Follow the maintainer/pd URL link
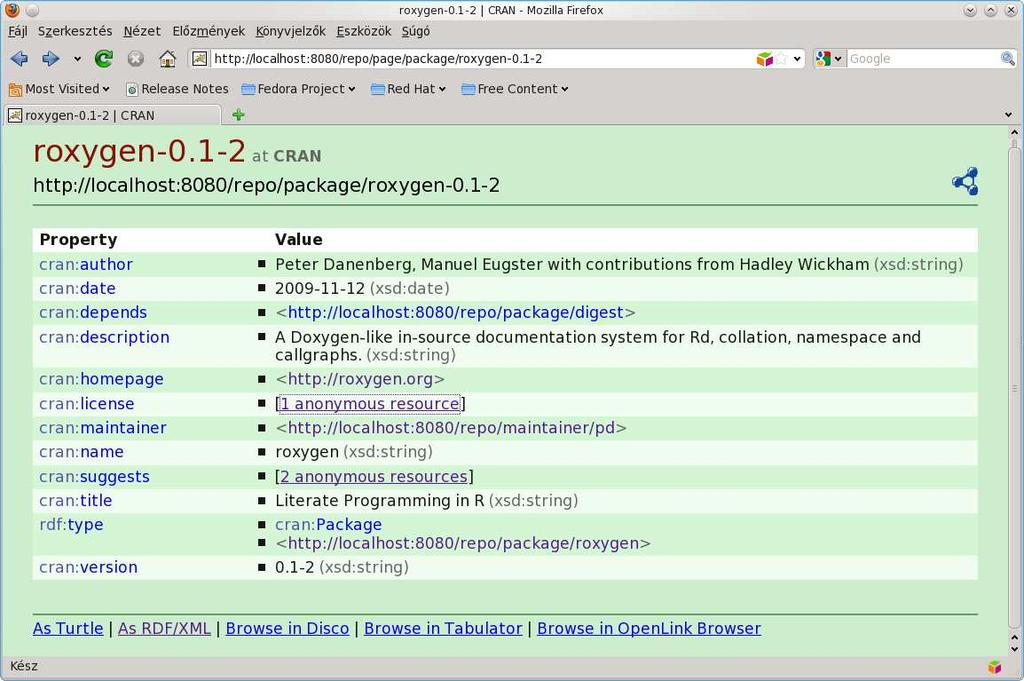The image size is (1024, 681). pyautogui.click(x=451, y=428)
